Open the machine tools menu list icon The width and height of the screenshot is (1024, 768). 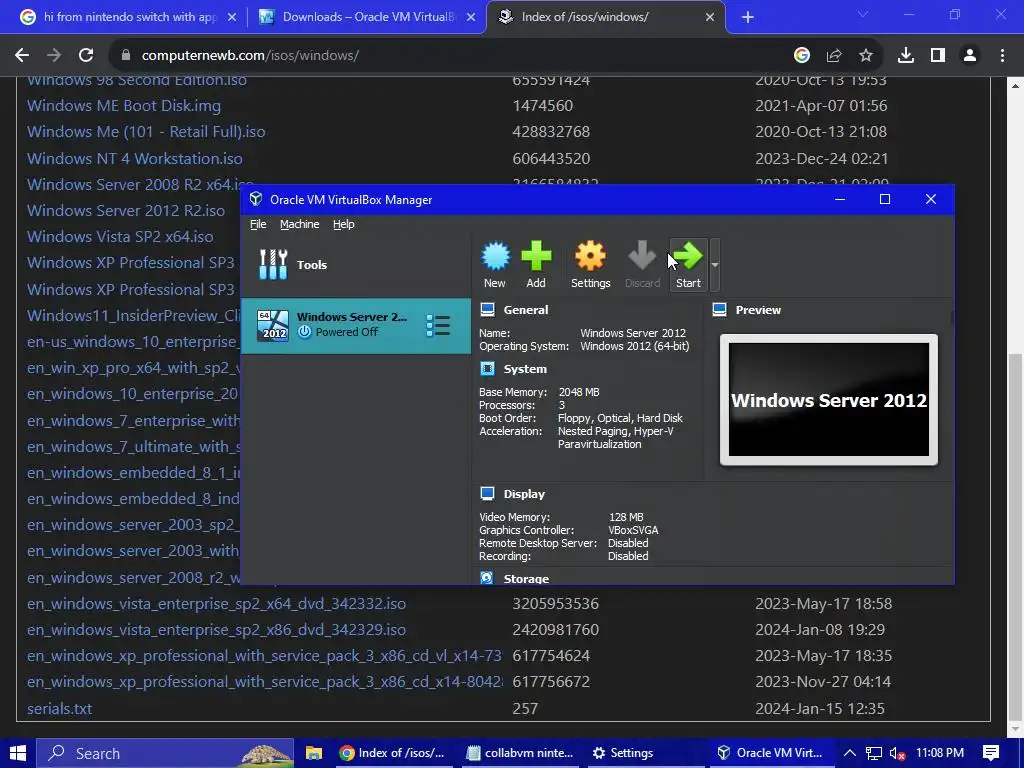coord(438,325)
